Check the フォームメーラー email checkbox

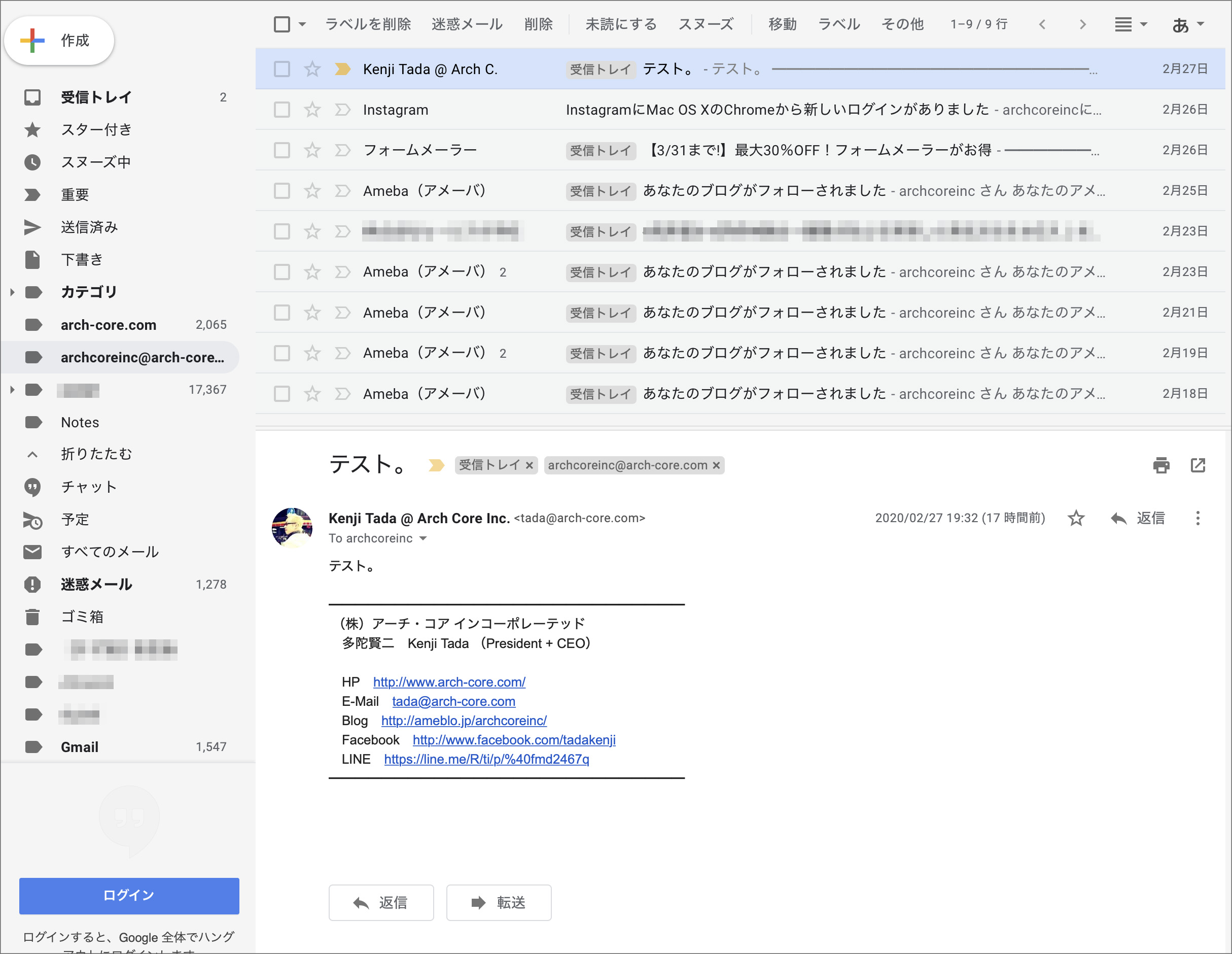pos(281,150)
